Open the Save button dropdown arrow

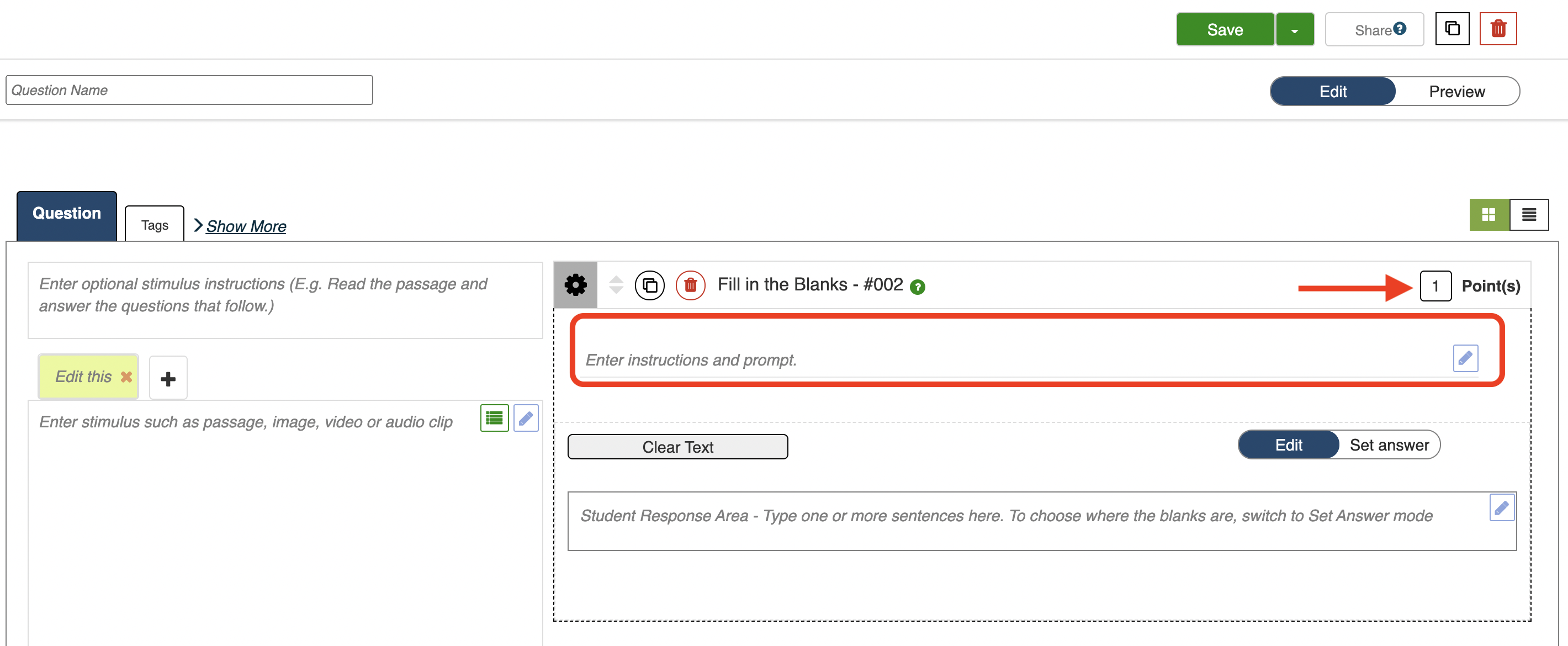click(1295, 30)
